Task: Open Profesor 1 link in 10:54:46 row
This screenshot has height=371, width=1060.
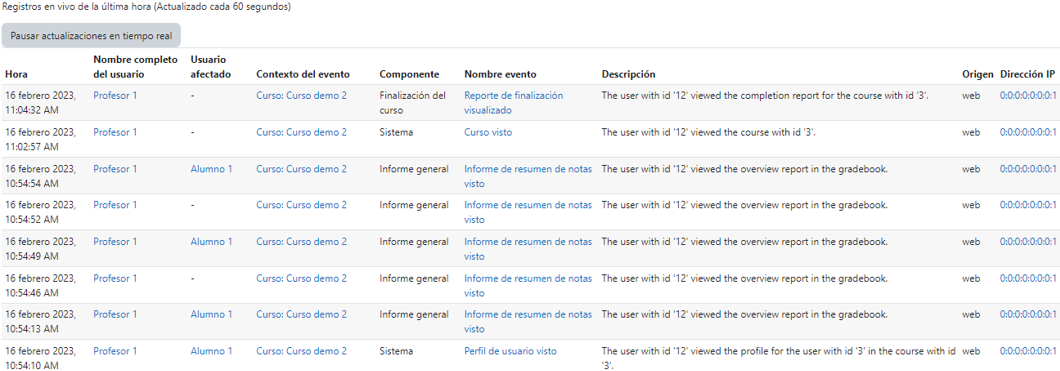Action: pos(115,278)
